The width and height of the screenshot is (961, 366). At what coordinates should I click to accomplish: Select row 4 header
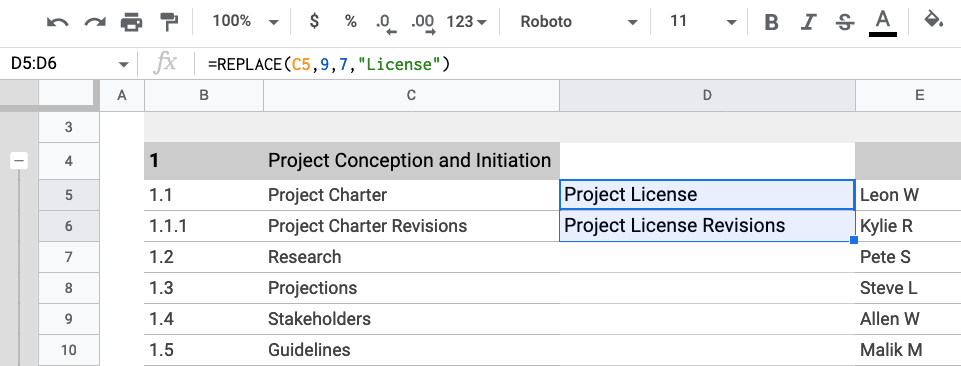tap(69, 161)
